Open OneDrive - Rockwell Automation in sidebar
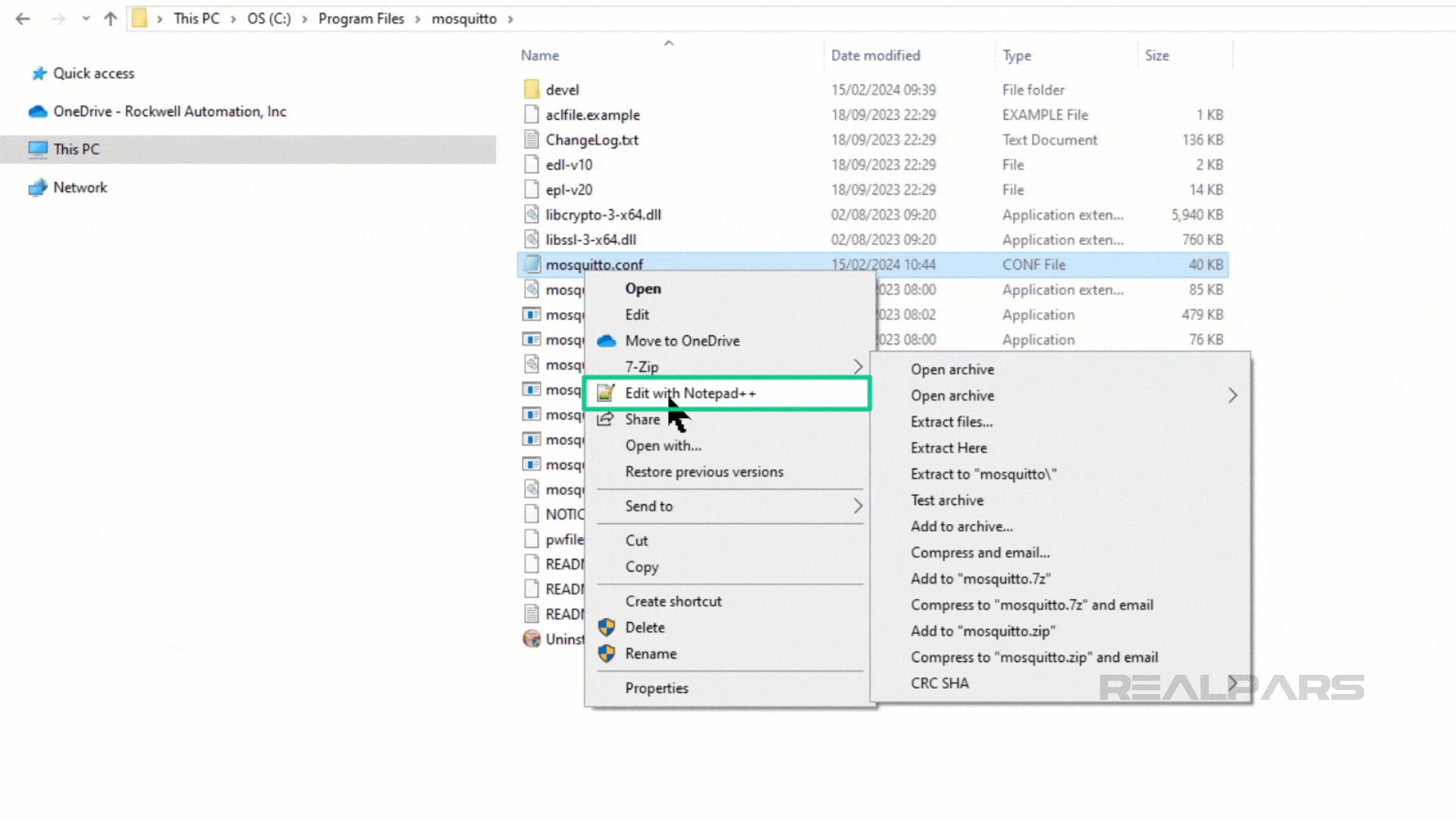The width and height of the screenshot is (1456, 819). click(169, 111)
